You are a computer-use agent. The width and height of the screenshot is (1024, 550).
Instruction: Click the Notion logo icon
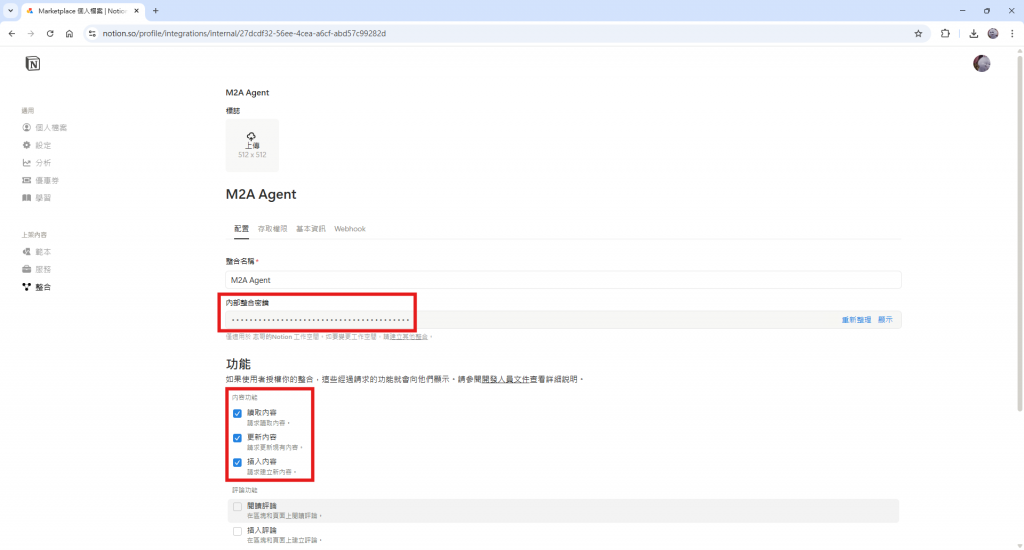pos(33,63)
